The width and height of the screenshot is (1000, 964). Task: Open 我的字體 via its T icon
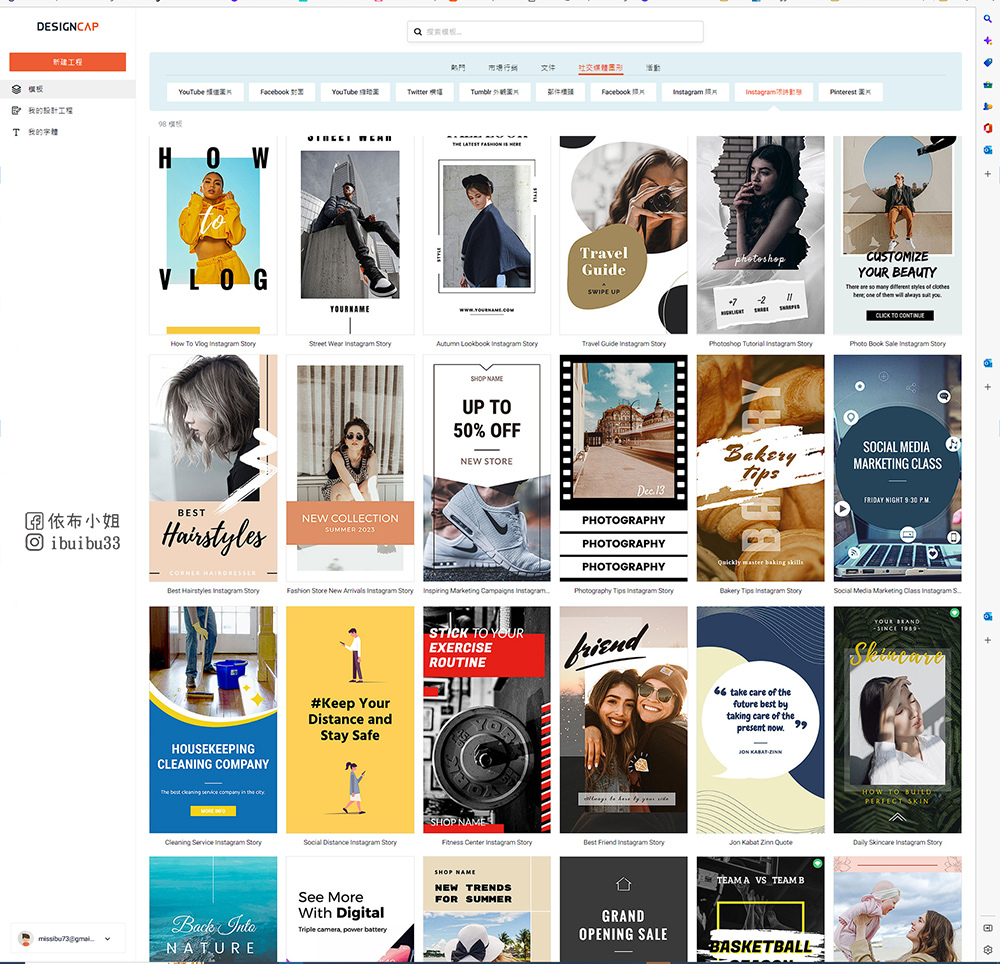[17, 132]
